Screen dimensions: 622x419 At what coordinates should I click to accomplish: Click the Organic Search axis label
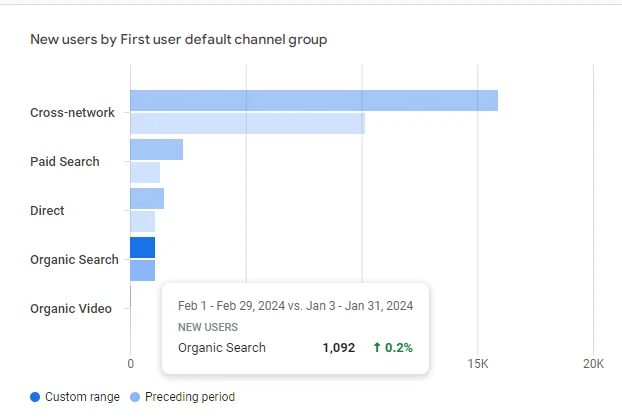74,260
